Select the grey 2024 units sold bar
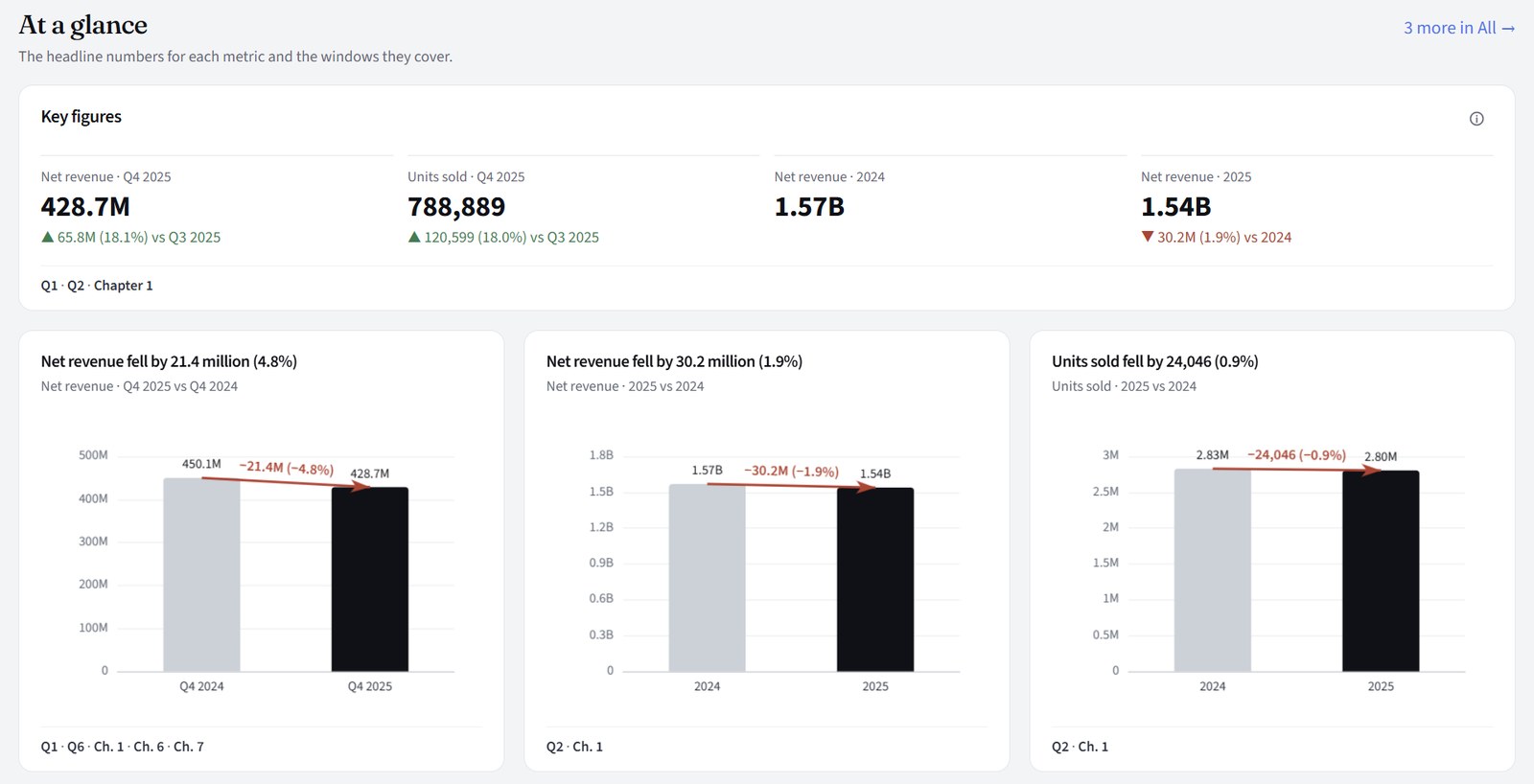Image resolution: width=1534 pixels, height=784 pixels. (x=1213, y=570)
